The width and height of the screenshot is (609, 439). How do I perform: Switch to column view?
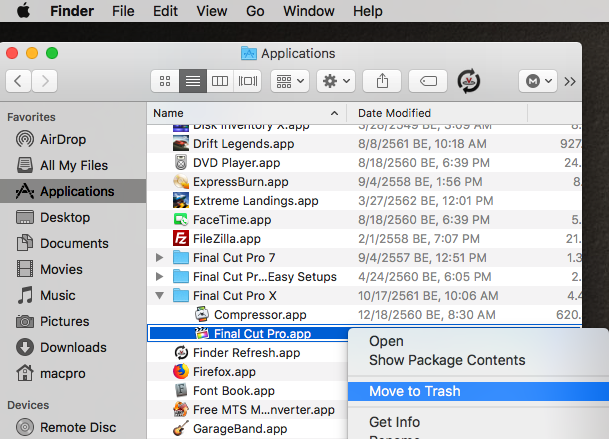pyautogui.click(x=220, y=81)
